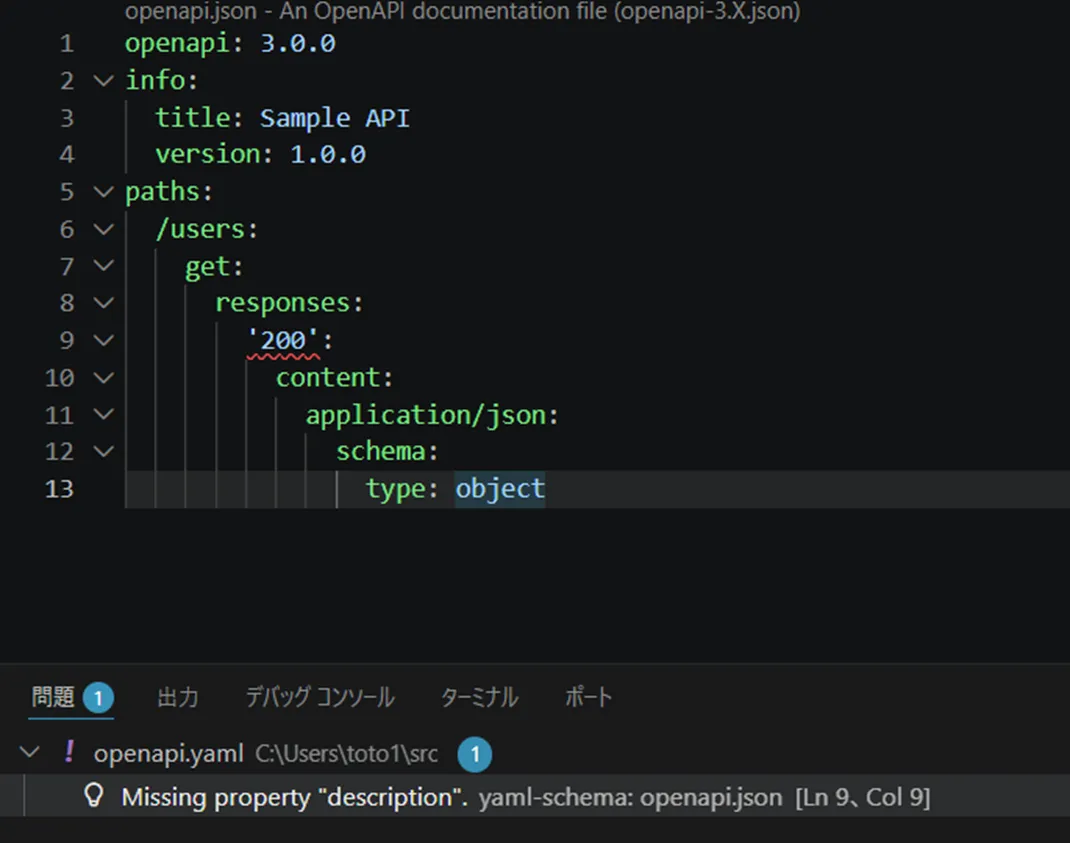Collapse the schema block at line 12

click(x=103, y=452)
